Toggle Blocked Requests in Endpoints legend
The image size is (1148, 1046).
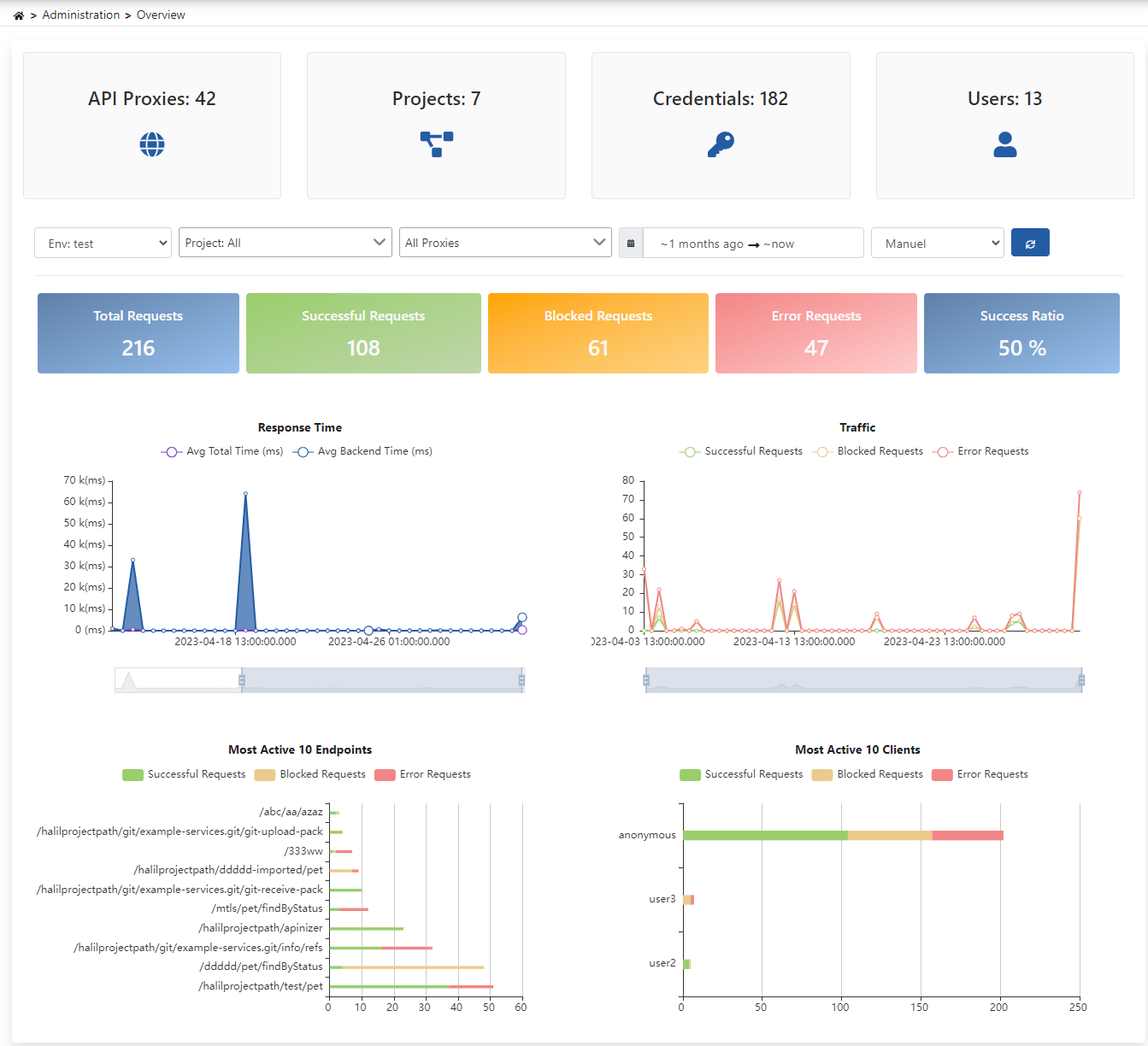coord(310,774)
